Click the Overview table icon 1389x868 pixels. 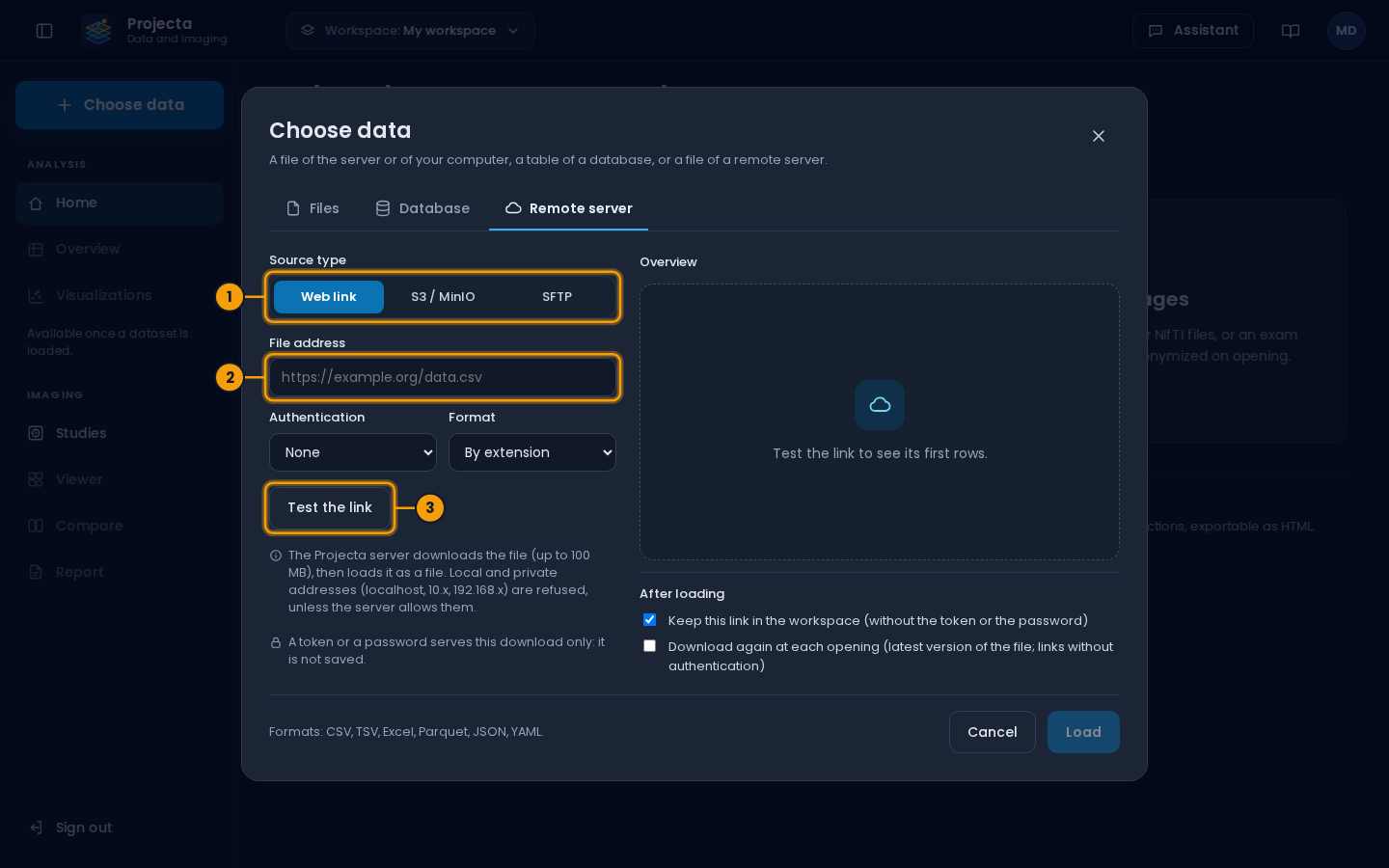36,250
